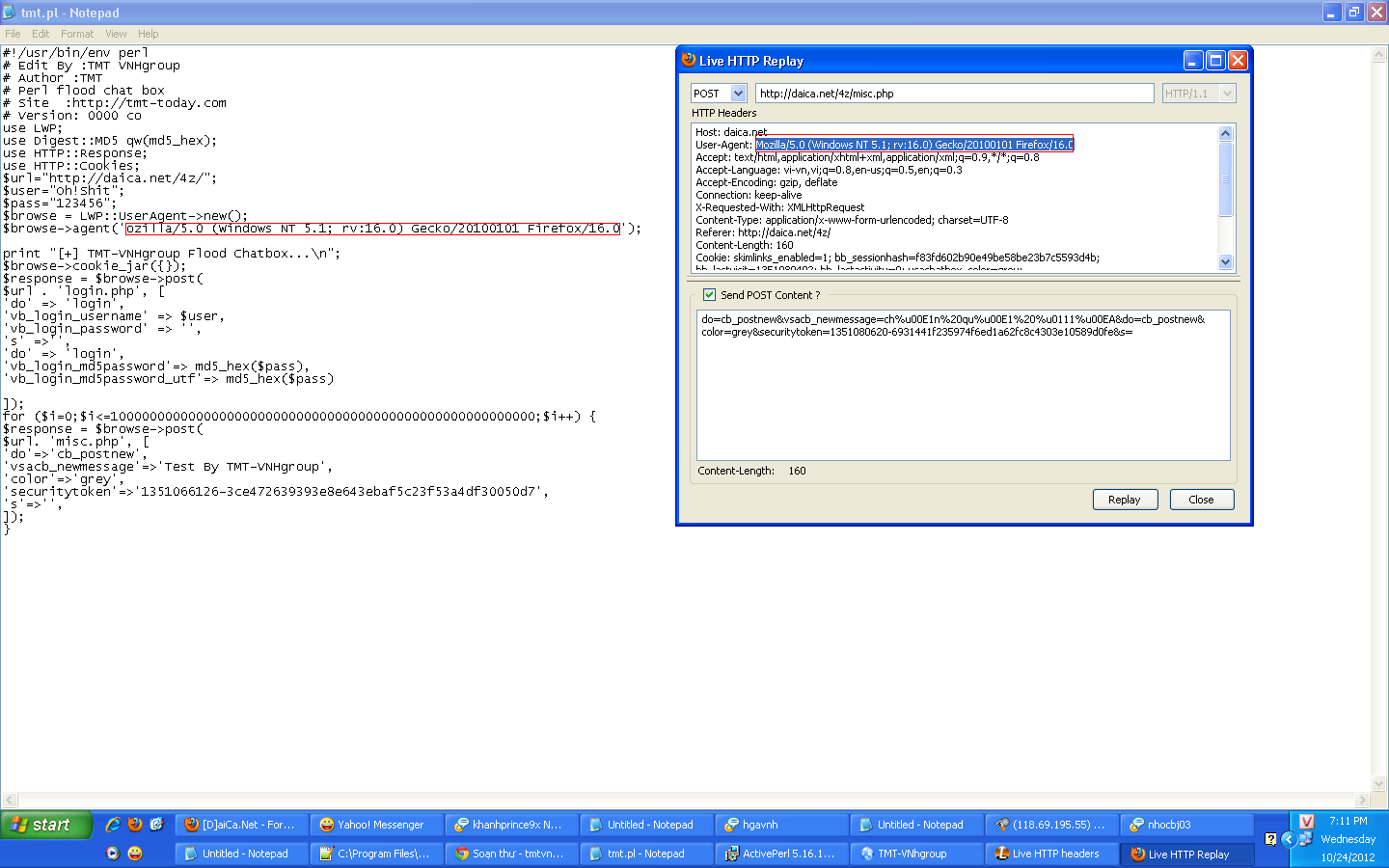Switch to Live HTTP headers taskbar button
The height and width of the screenshot is (868, 1389).
pos(1052,854)
